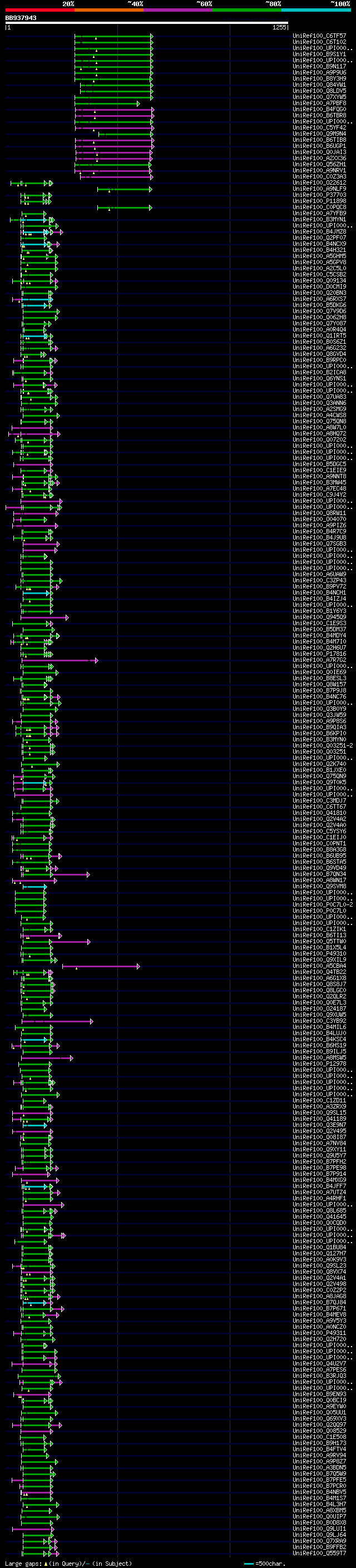Open hit UniRef100_B9N117
Viewport: 356px width, 1568px height.
click(319, 66)
